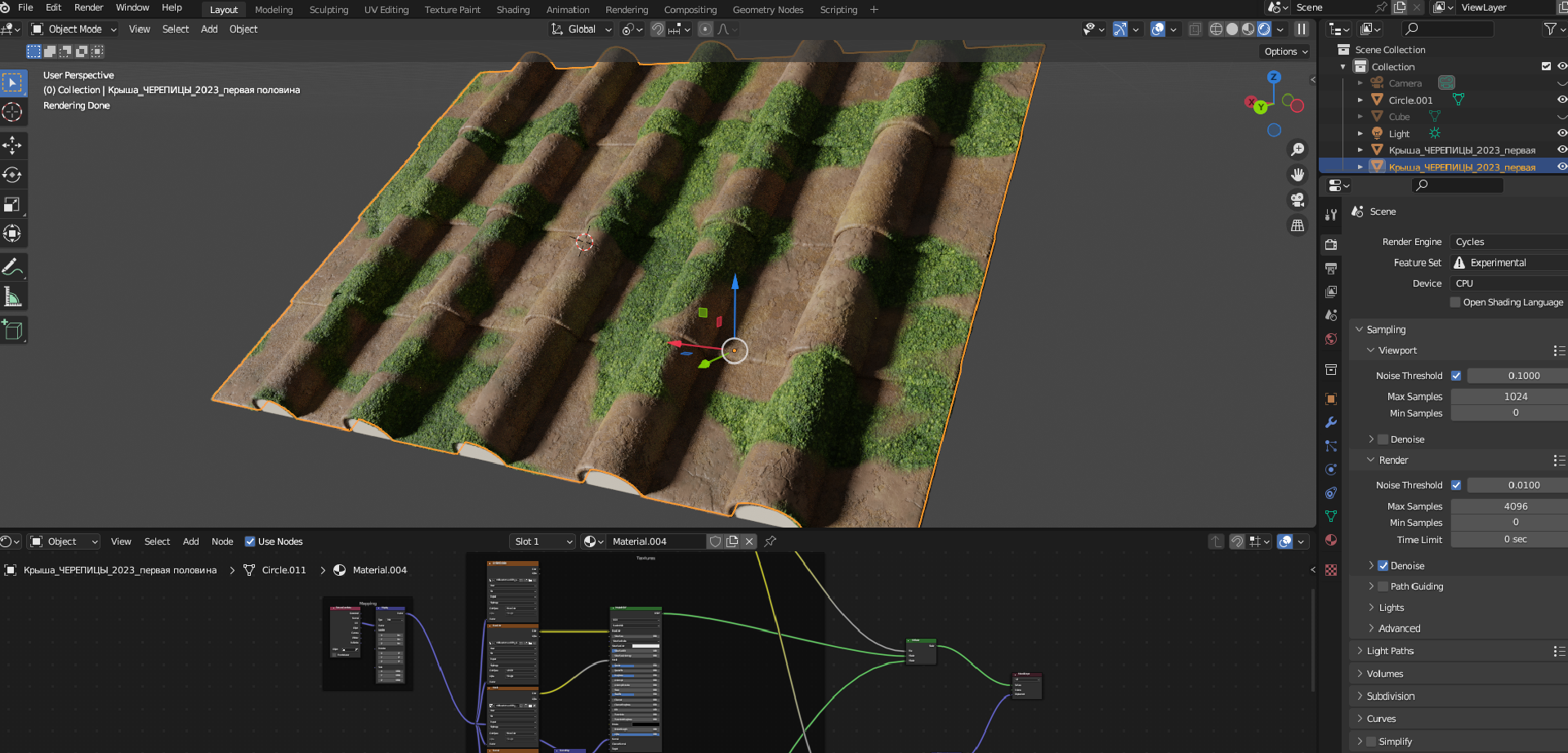Switch to Geometry Nodes workspace tab
Screen dimensions: 1568x753
(x=768, y=10)
